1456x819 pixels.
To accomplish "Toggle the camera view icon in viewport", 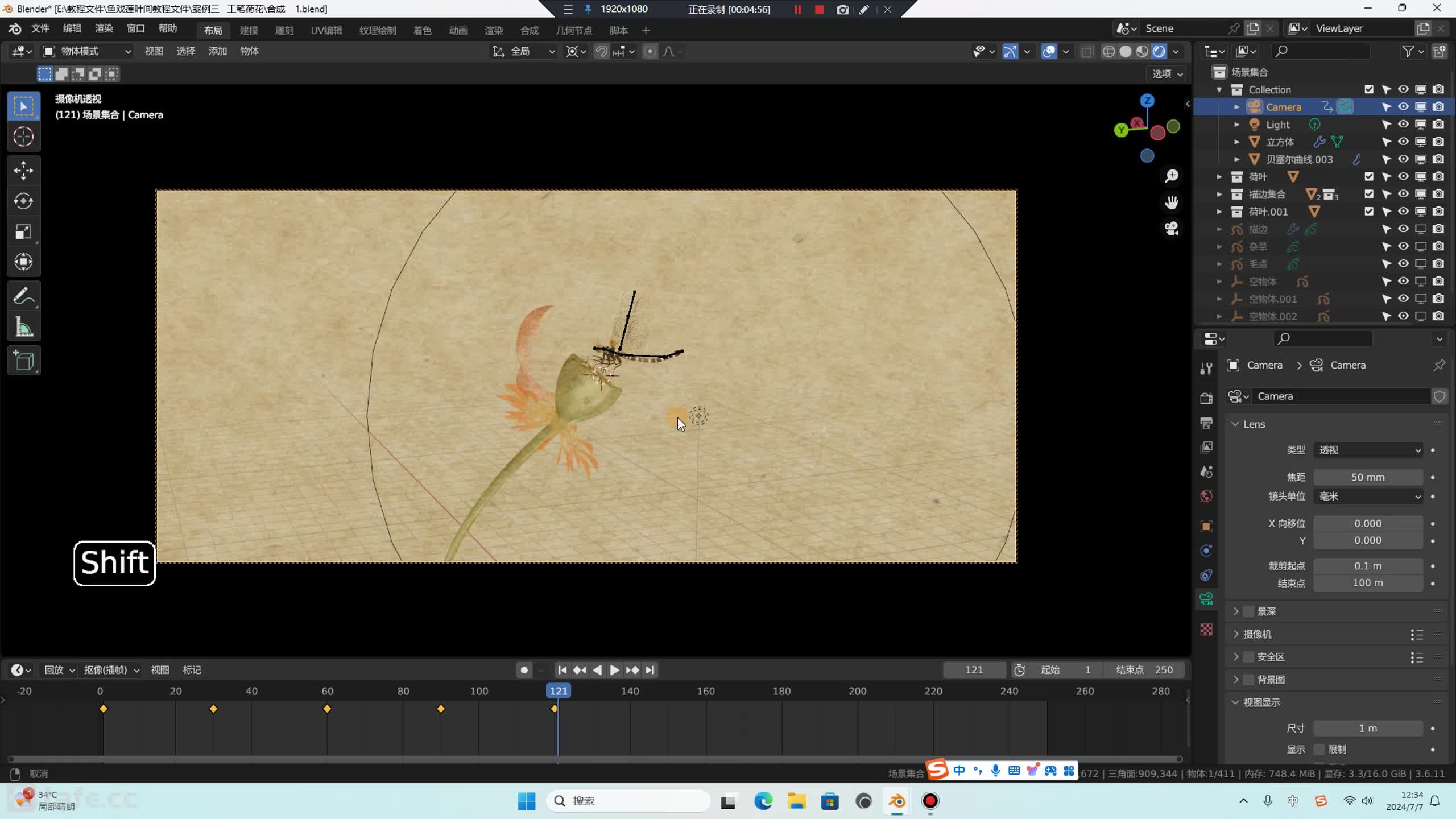I will (1171, 229).
